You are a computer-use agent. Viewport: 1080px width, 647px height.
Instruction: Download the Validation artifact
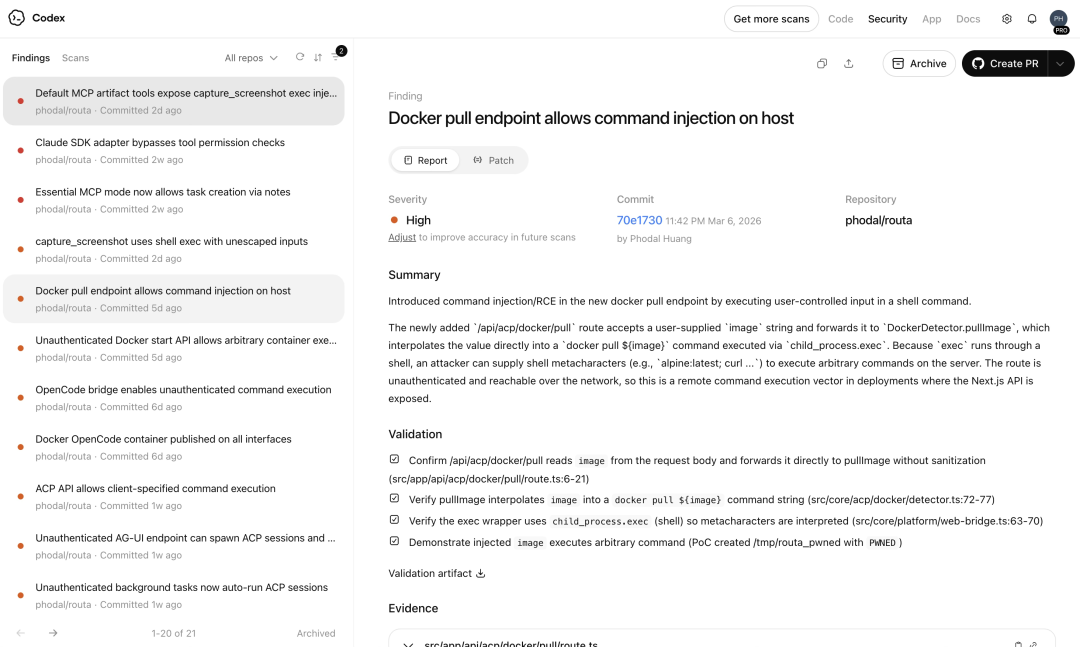(481, 573)
